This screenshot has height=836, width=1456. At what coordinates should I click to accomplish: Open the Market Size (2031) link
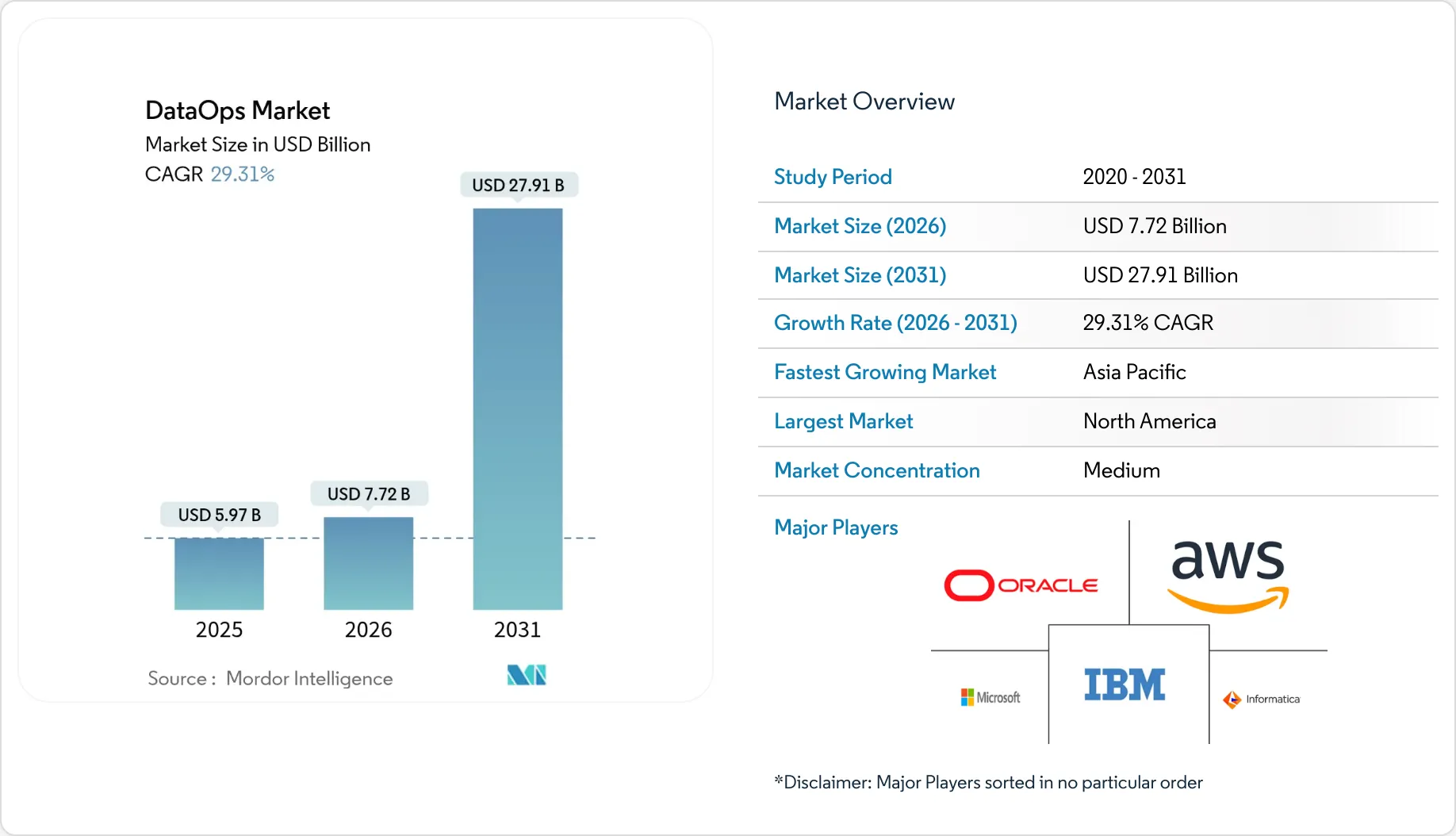[860, 275]
